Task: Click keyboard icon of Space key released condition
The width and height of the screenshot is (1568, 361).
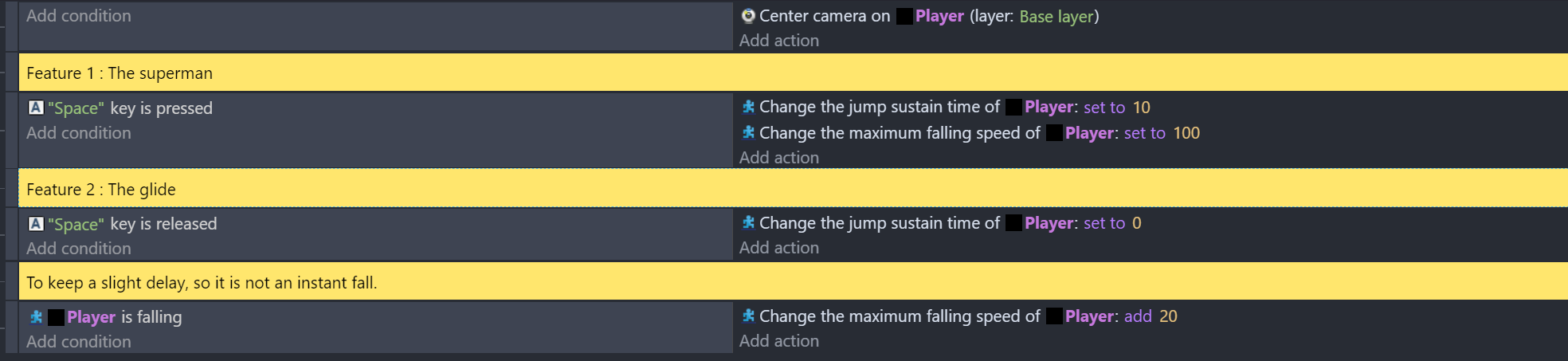Action: (x=36, y=224)
